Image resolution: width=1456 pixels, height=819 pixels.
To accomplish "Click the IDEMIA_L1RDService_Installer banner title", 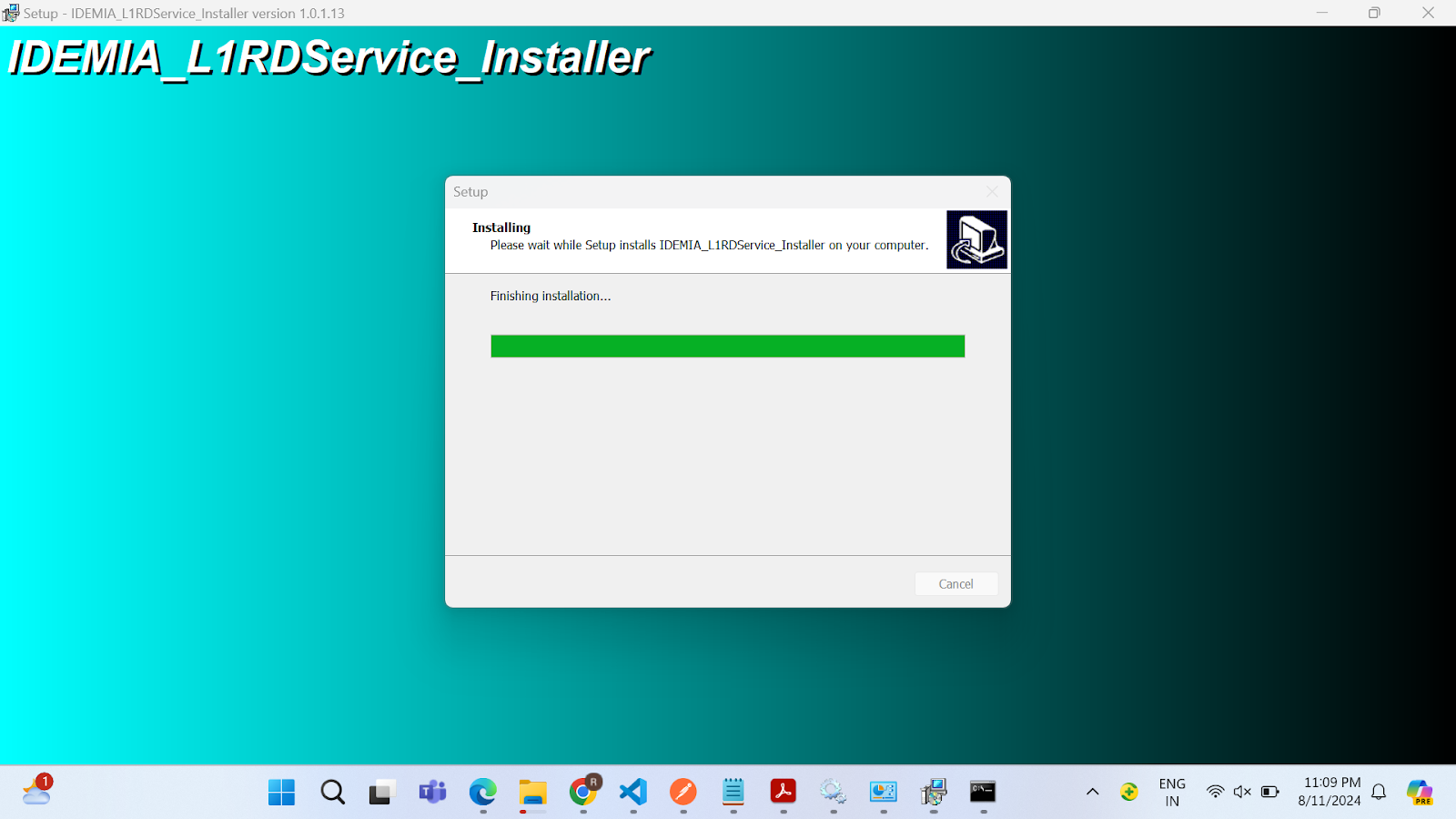I will click(x=329, y=58).
